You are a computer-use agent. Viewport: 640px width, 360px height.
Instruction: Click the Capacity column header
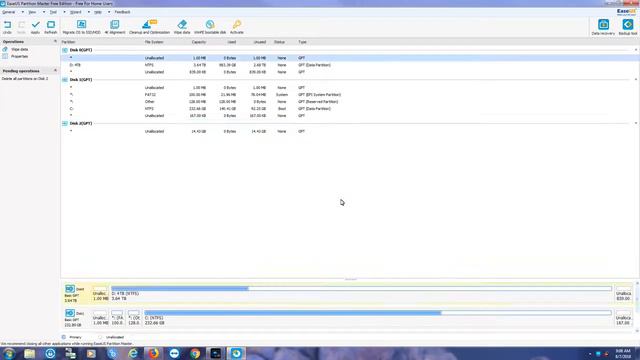coord(199,42)
